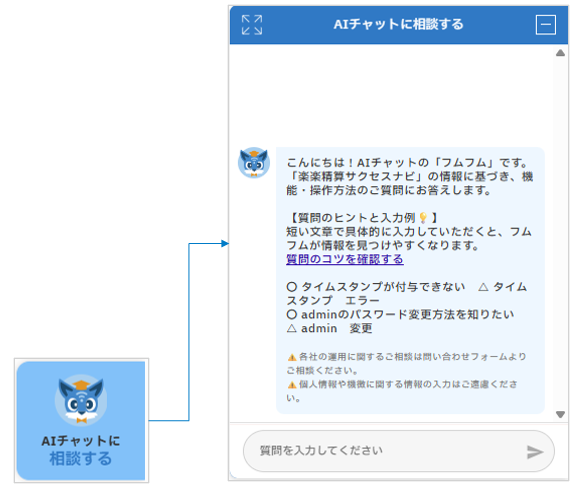Open the AIチャットに相談する launcher button
The height and width of the screenshot is (489, 574).
tap(81, 421)
